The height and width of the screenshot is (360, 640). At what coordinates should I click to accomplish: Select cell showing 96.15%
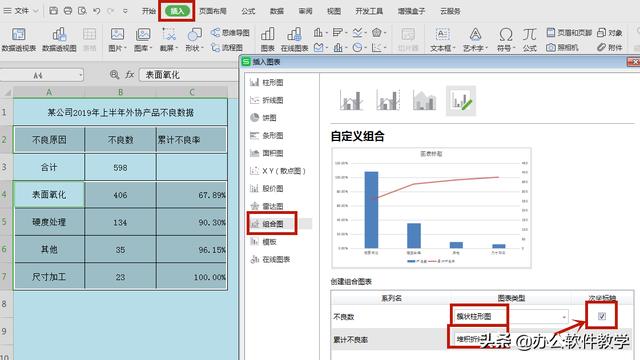(x=191, y=250)
